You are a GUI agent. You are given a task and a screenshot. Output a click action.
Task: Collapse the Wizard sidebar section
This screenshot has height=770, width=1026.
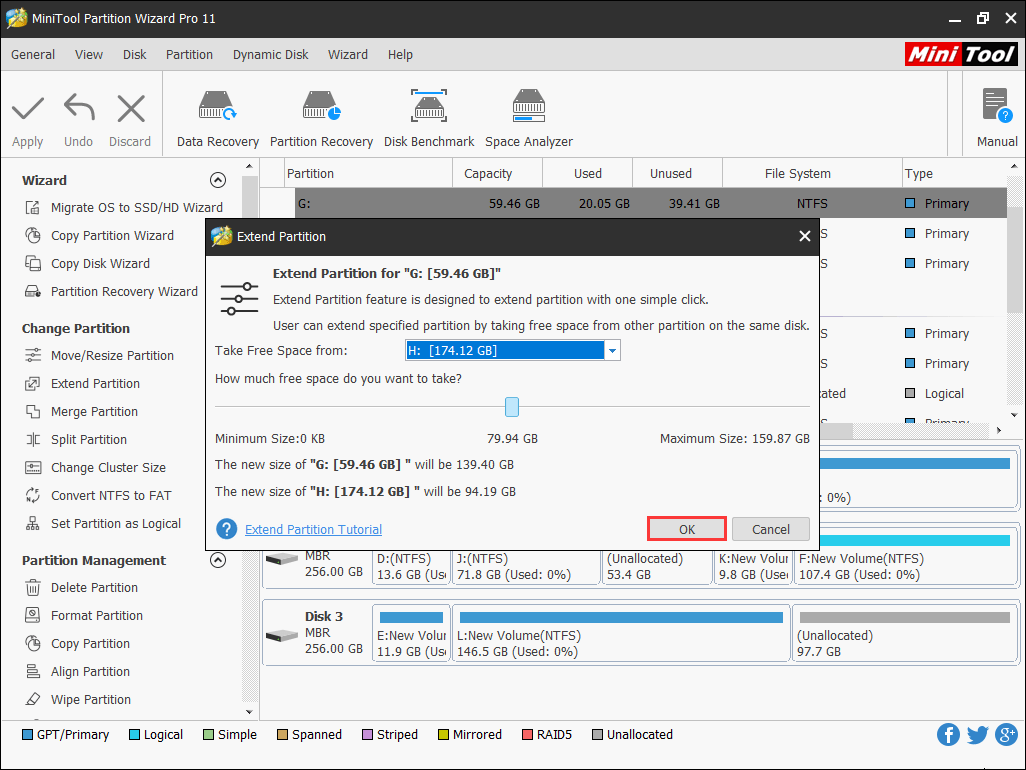pyautogui.click(x=218, y=180)
